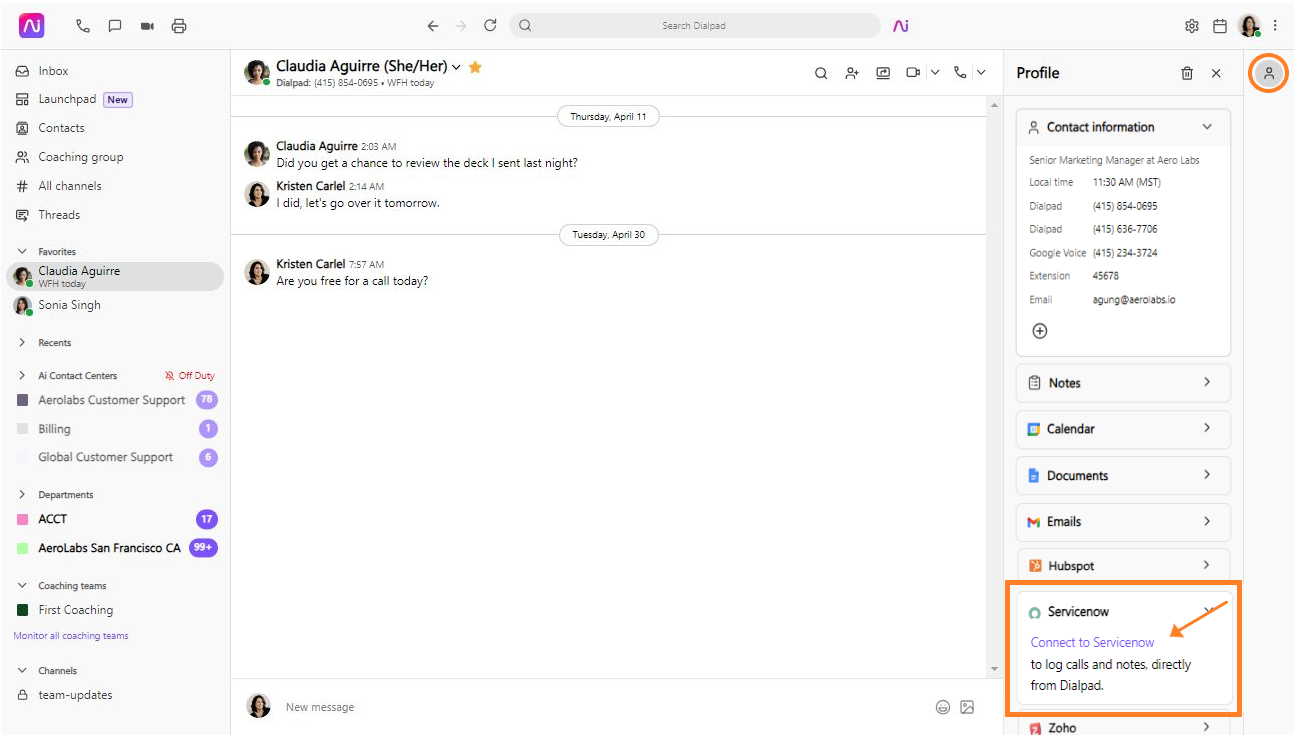The width and height of the screenshot is (1297, 735).
Task: Open Dialpad Ai icon beside search
Action: [901, 26]
